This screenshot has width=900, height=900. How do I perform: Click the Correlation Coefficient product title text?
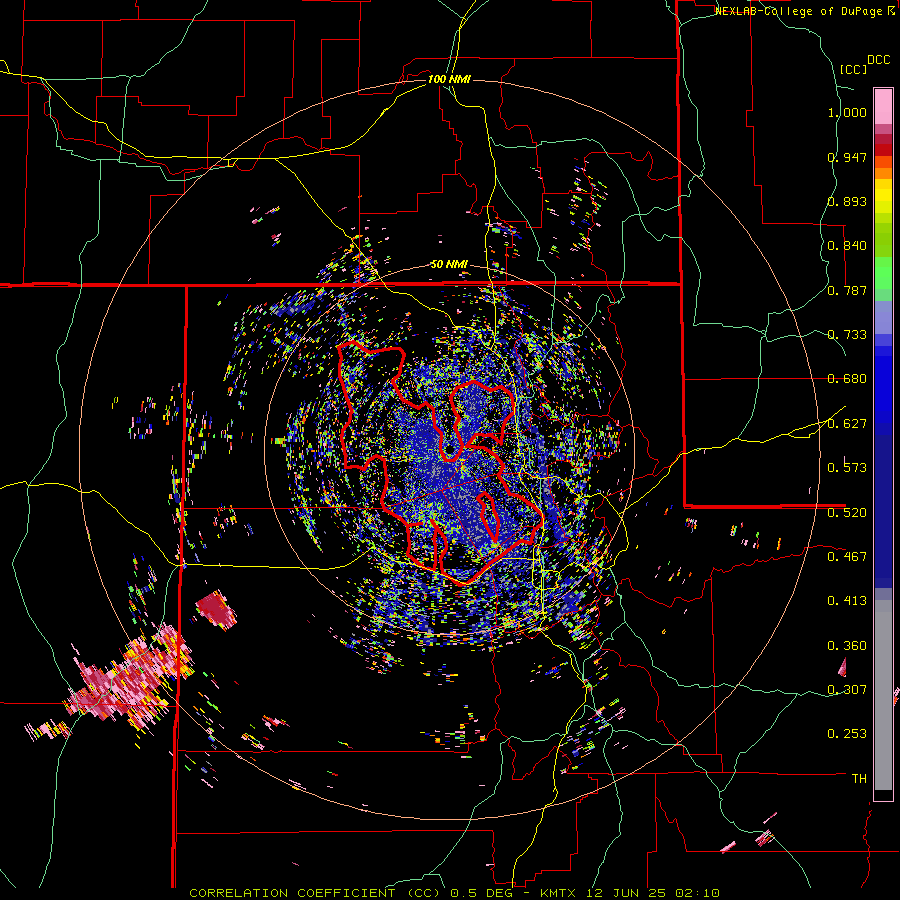tap(316, 893)
